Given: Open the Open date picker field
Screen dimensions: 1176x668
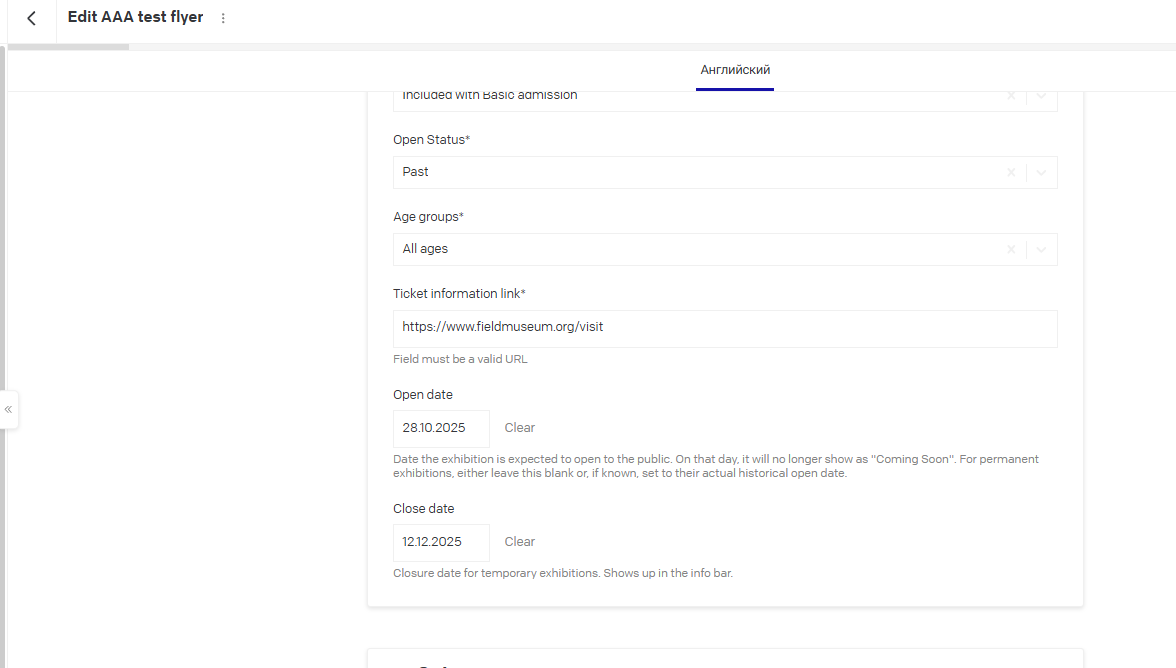Looking at the screenshot, I should [441, 428].
